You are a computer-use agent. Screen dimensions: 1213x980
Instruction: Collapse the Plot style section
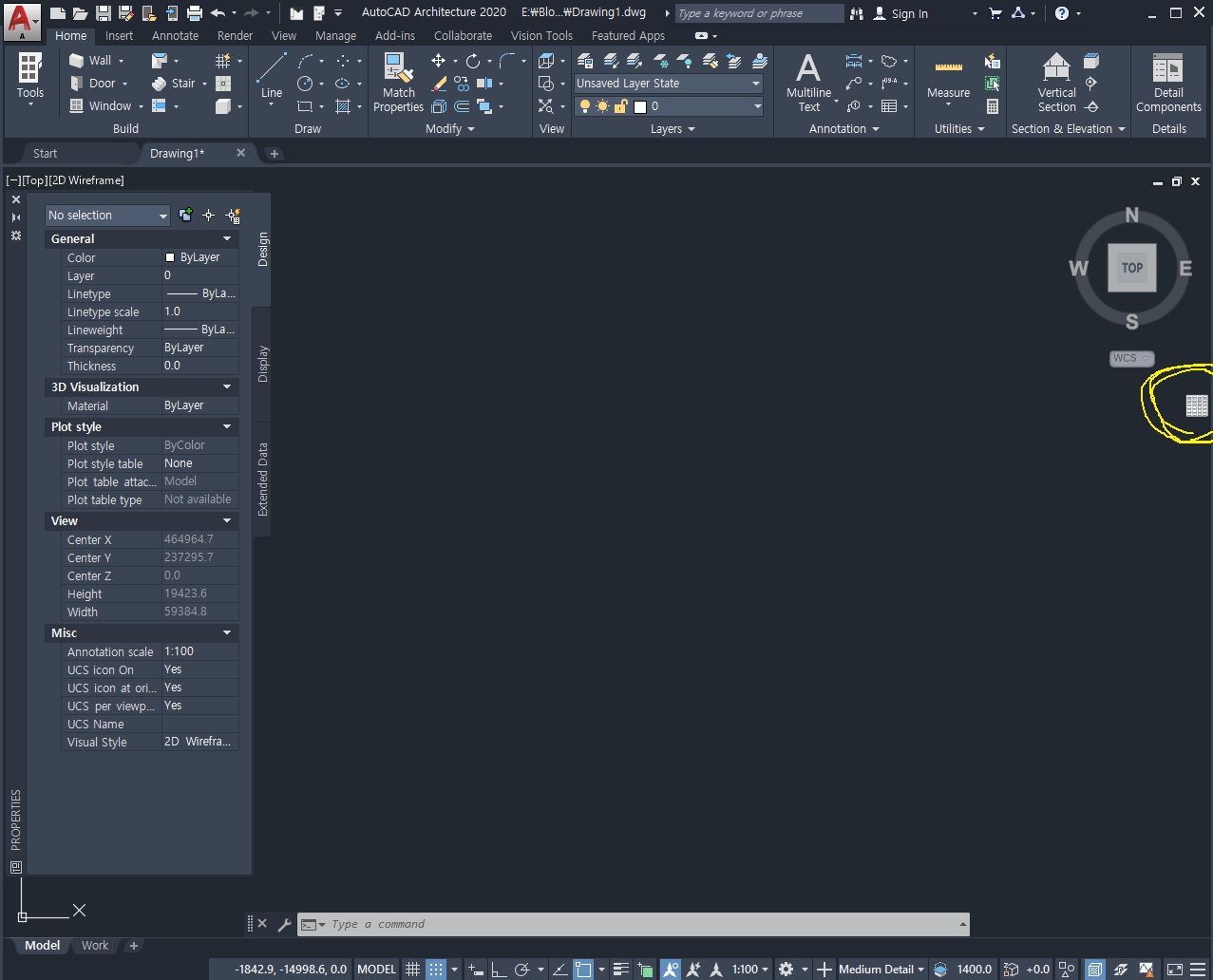[x=227, y=427]
